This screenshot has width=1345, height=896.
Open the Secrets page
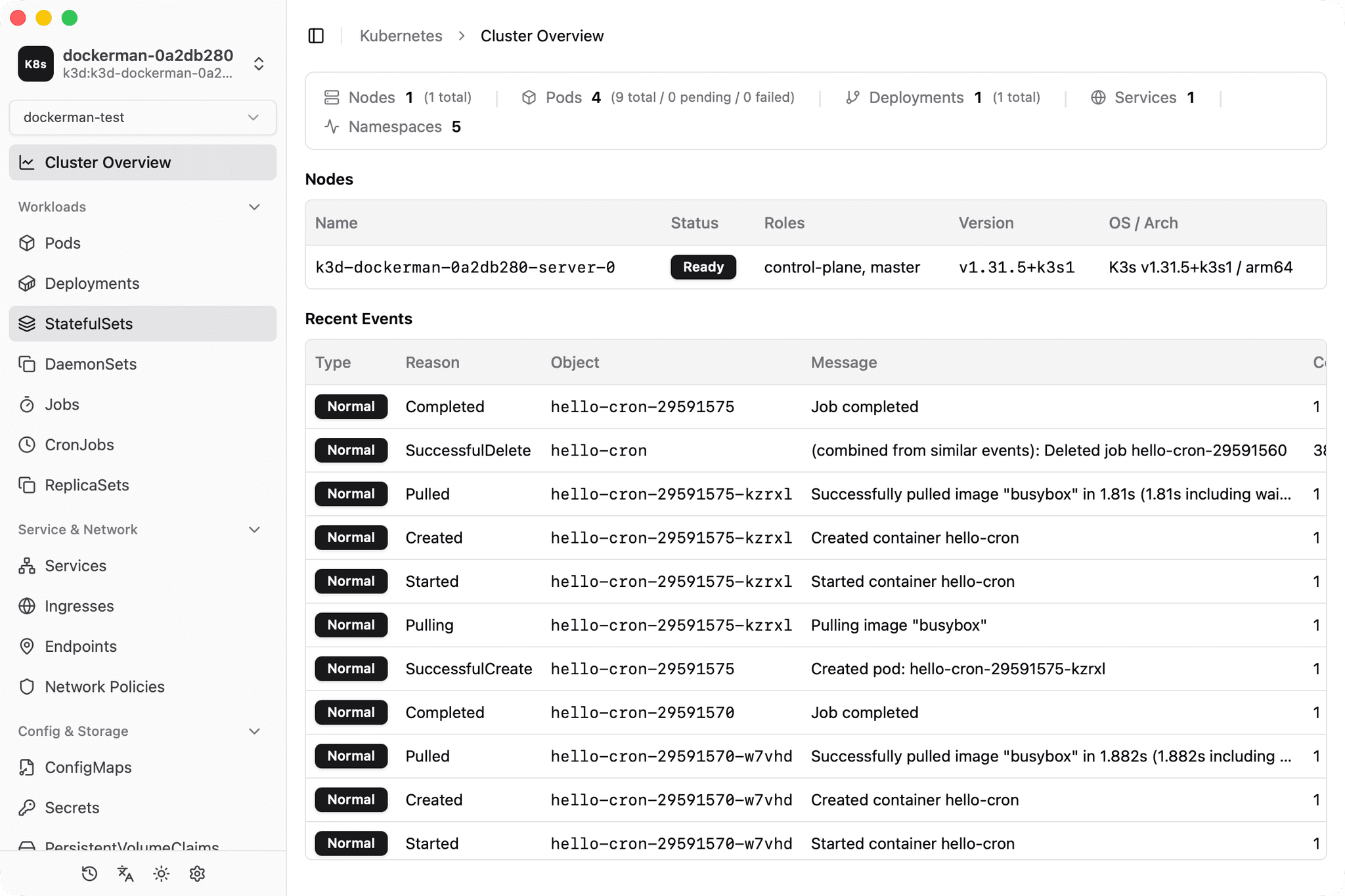click(x=72, y=807)
